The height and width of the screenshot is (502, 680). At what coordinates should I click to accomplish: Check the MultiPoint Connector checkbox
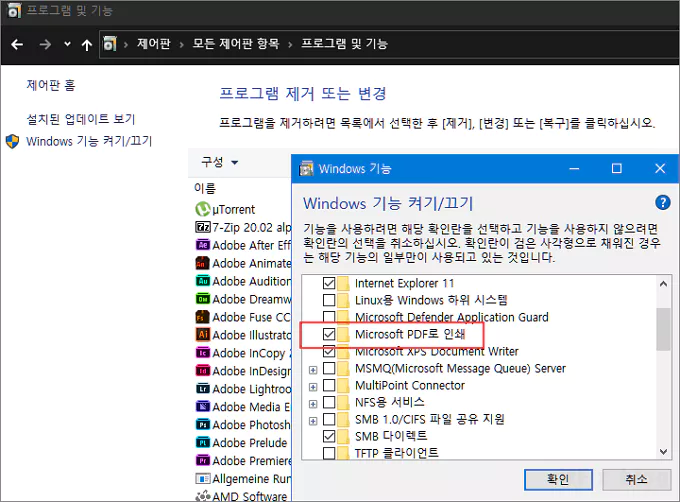(x=329, y=385)
